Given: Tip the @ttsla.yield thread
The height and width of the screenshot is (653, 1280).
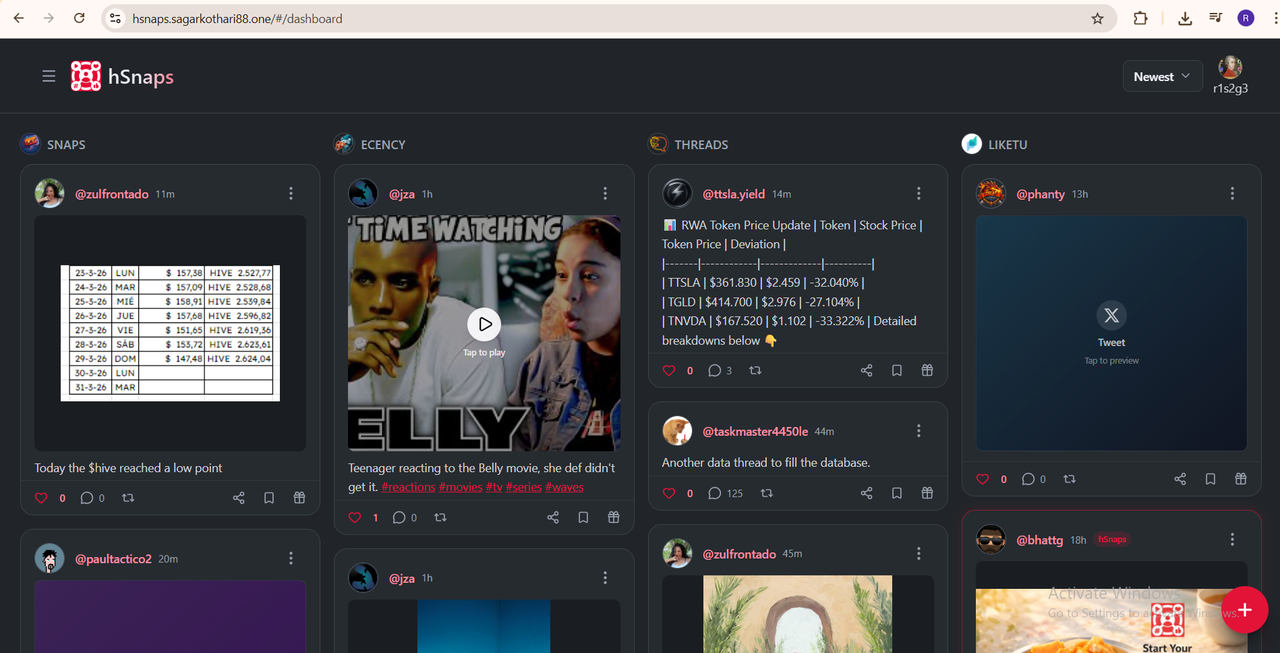Looking at the screenshot, I should click(x=927, y=370).
